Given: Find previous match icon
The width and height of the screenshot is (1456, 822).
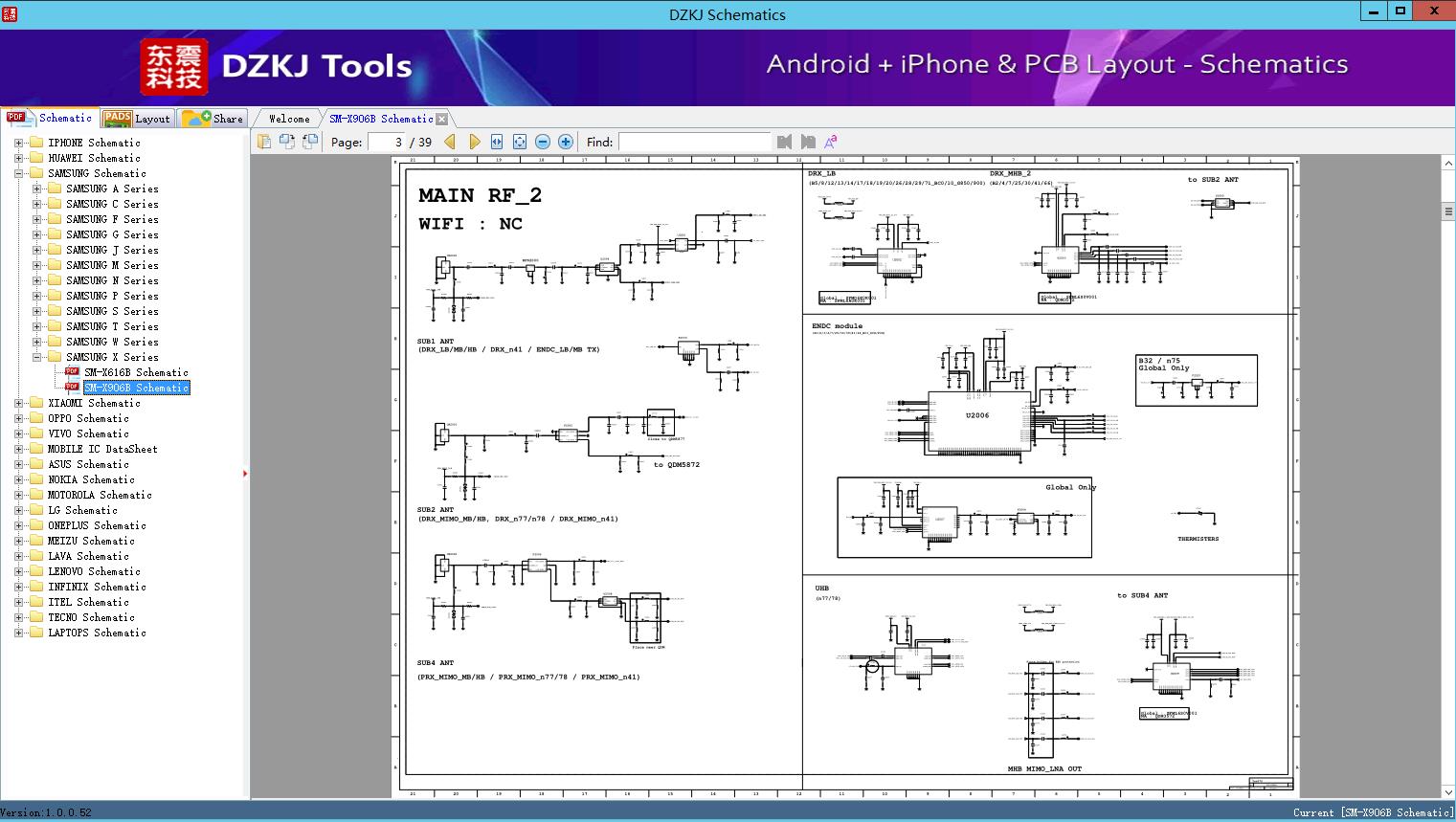Looking at the screenshot, I should [x=785, y=142].
